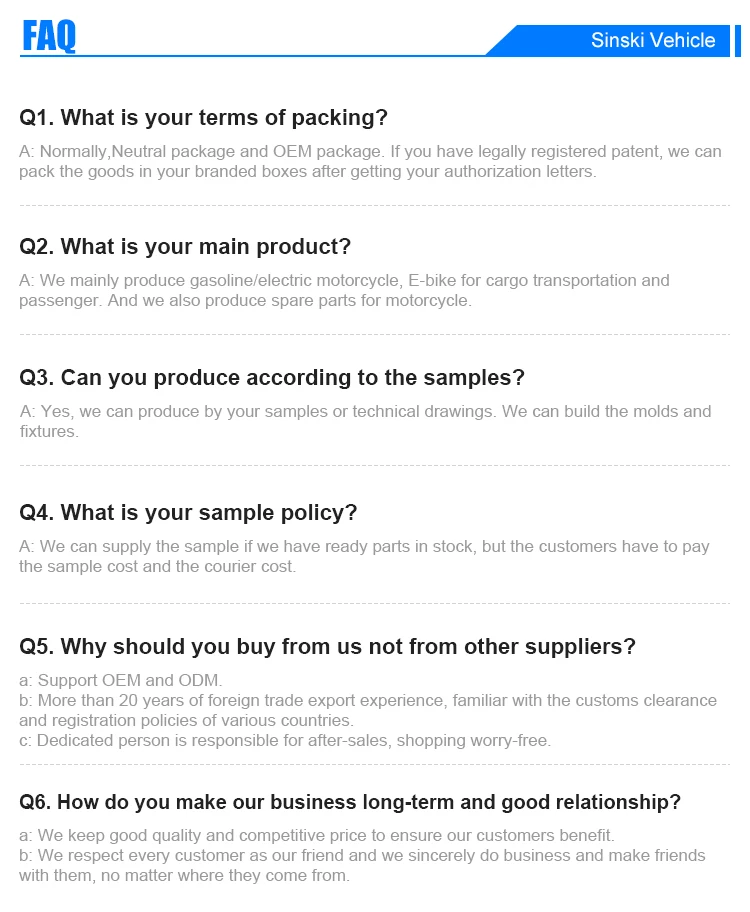Click the good quality and competitive price line
Image resolution: width=750 pixels, height=912 pixels.
point(317,835)
